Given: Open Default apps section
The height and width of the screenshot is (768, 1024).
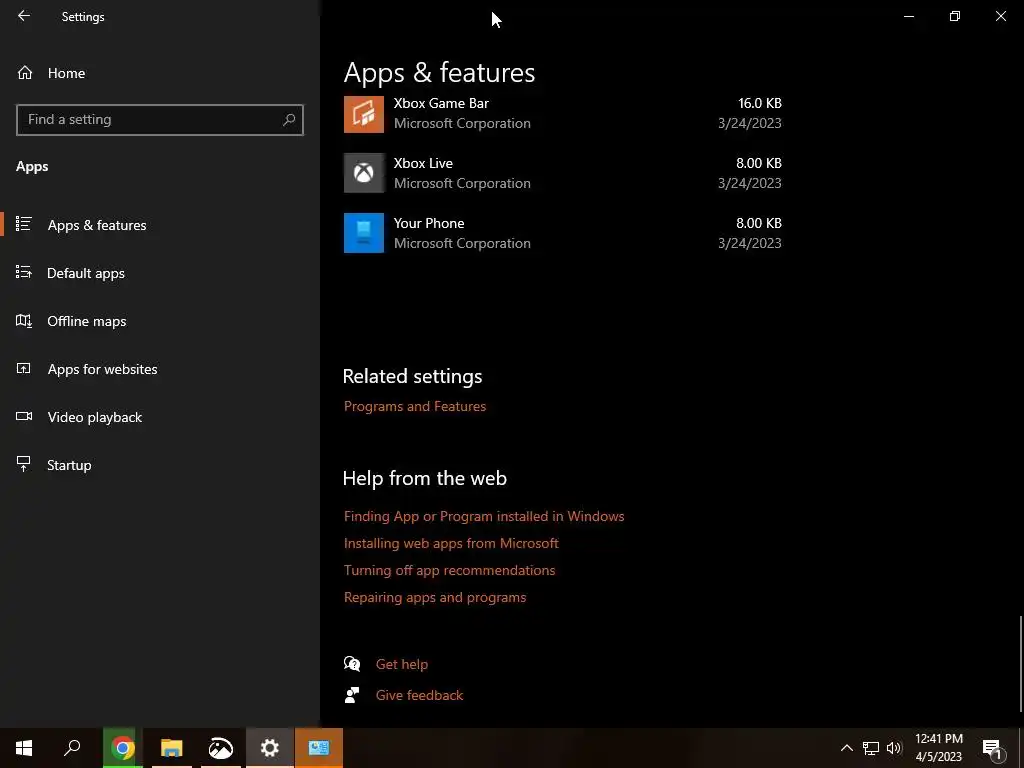Looking at the screenshot, I should click(x=86, y=273).
